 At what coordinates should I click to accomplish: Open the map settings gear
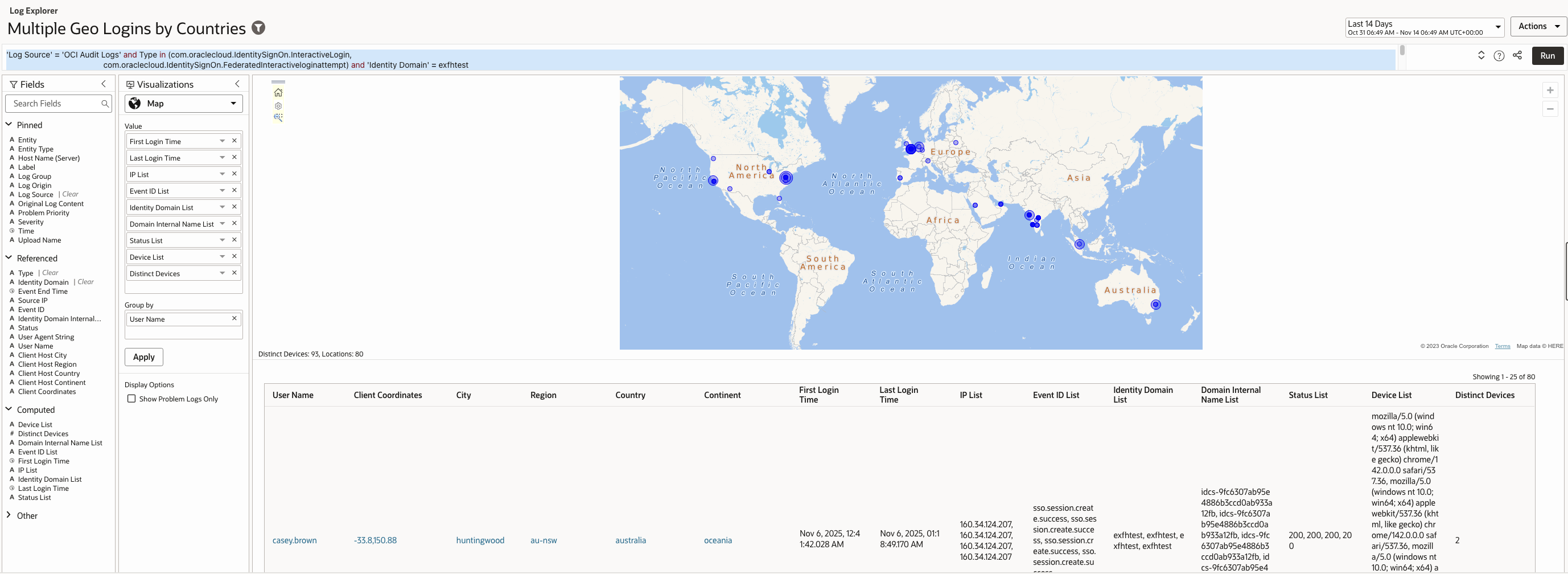click(278, 106)
